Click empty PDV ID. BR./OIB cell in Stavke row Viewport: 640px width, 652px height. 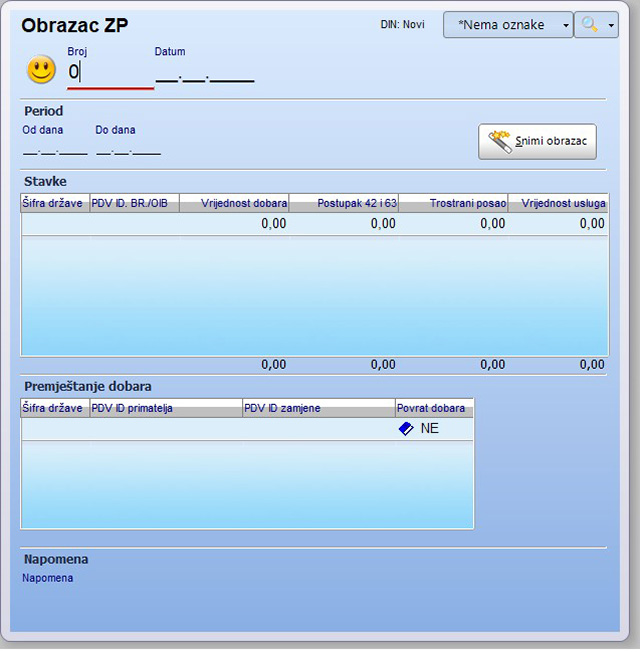(135, 224)
